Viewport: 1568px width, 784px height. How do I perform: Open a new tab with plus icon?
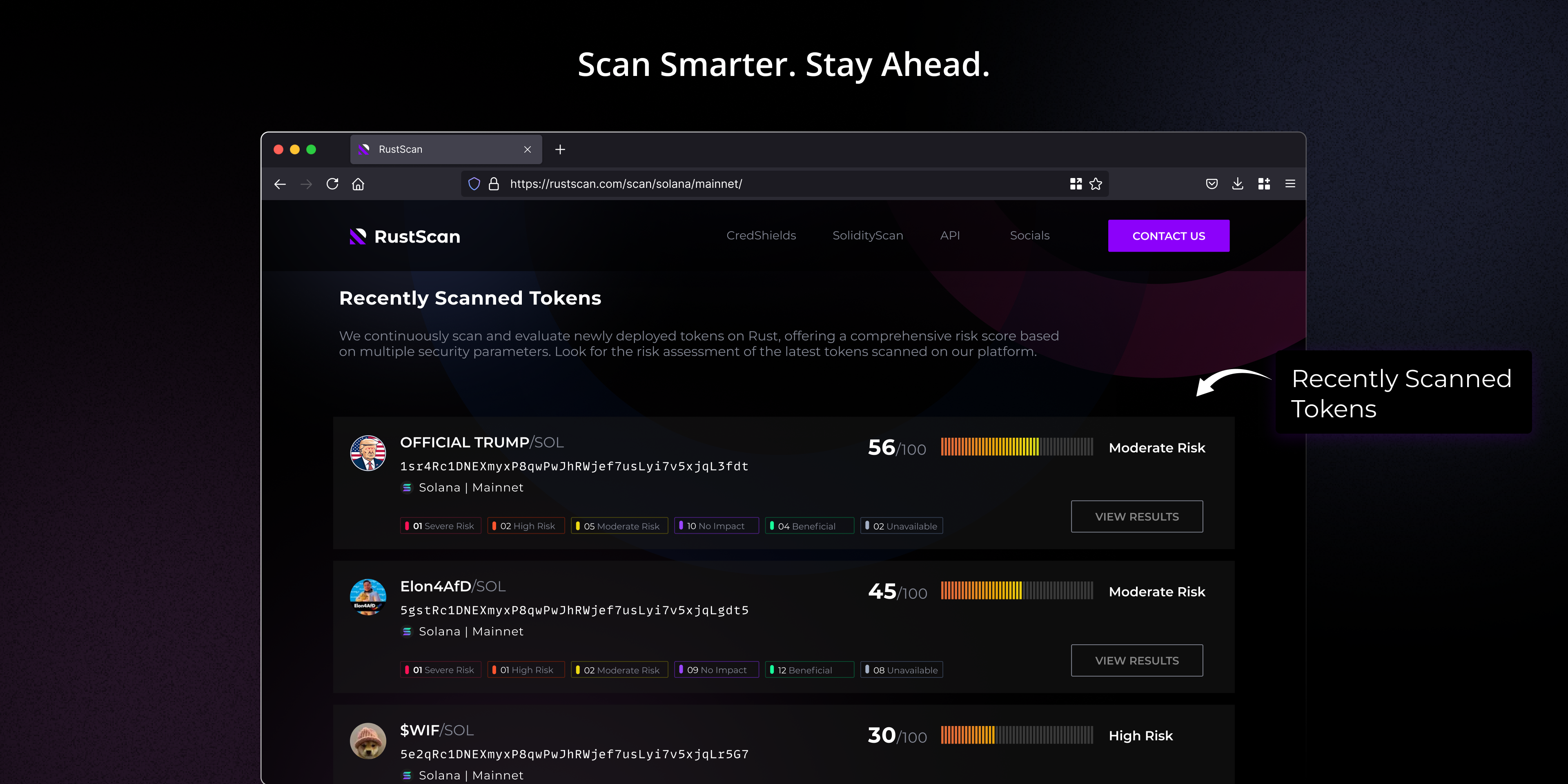(x=561, y=150)
